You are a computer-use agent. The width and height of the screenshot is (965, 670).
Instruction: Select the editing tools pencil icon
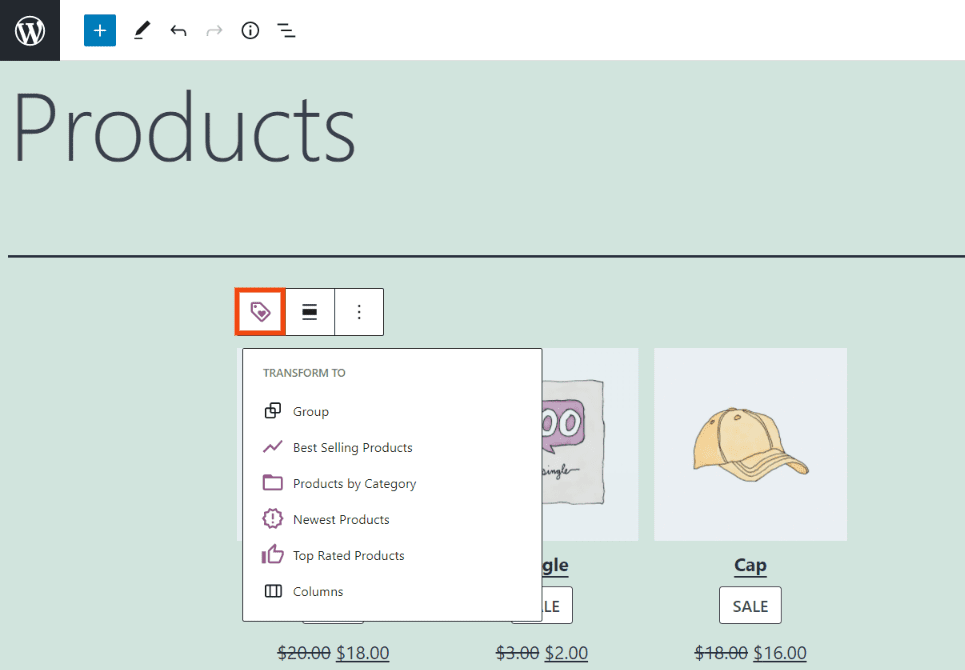coord(141,30)
